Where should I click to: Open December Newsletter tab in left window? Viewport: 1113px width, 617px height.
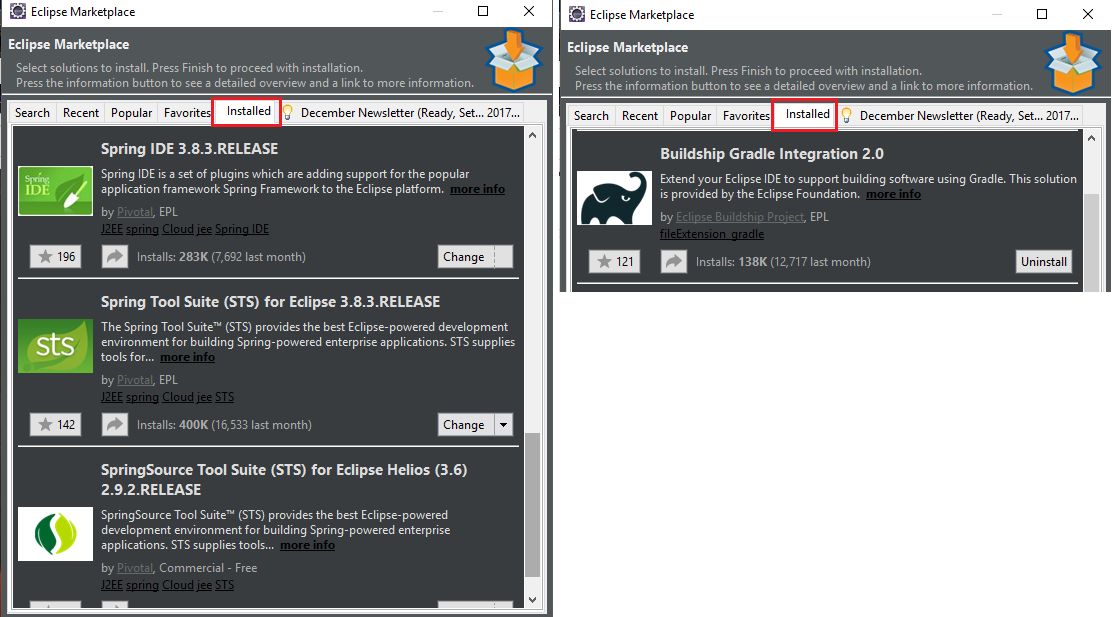coord(410,113)
